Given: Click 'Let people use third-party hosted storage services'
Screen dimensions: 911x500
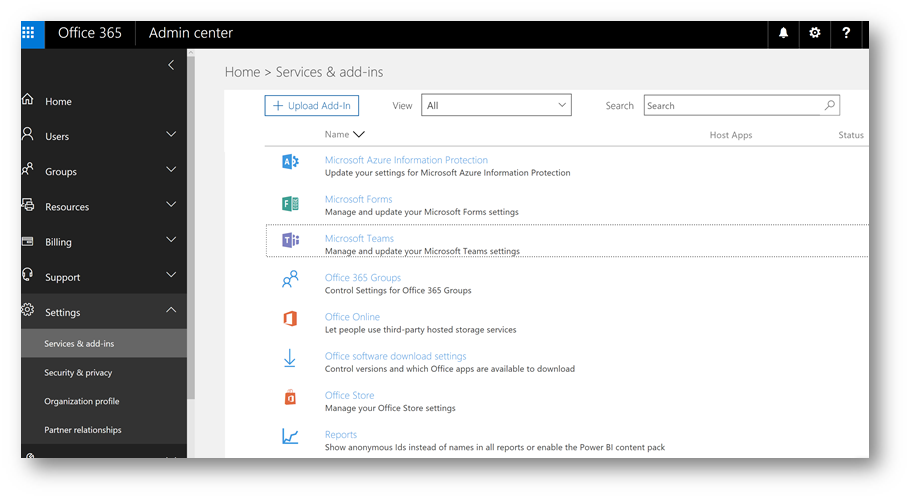Looking at the screenshot, I should 420,330.
